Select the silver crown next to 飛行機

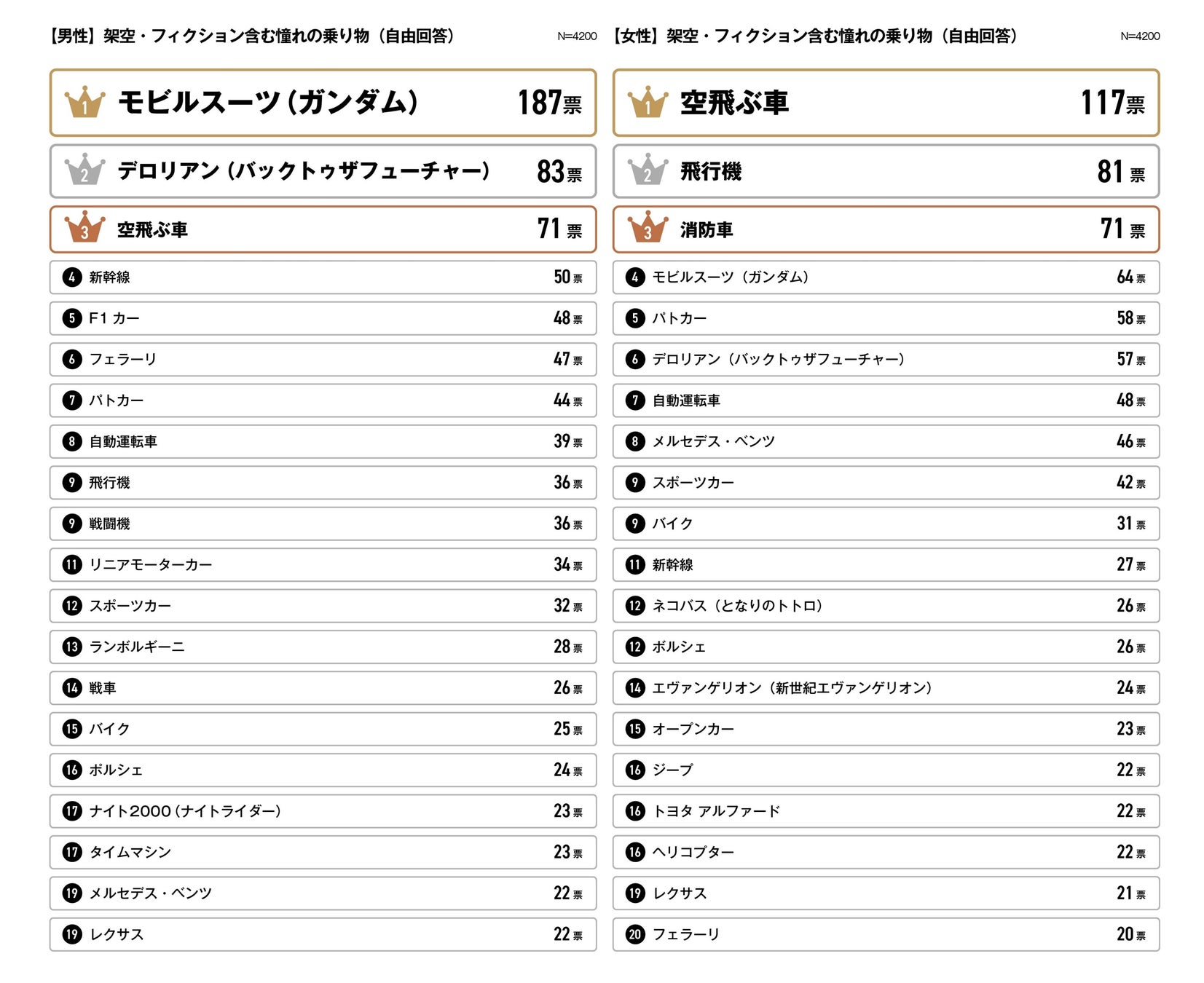point(648,170)
